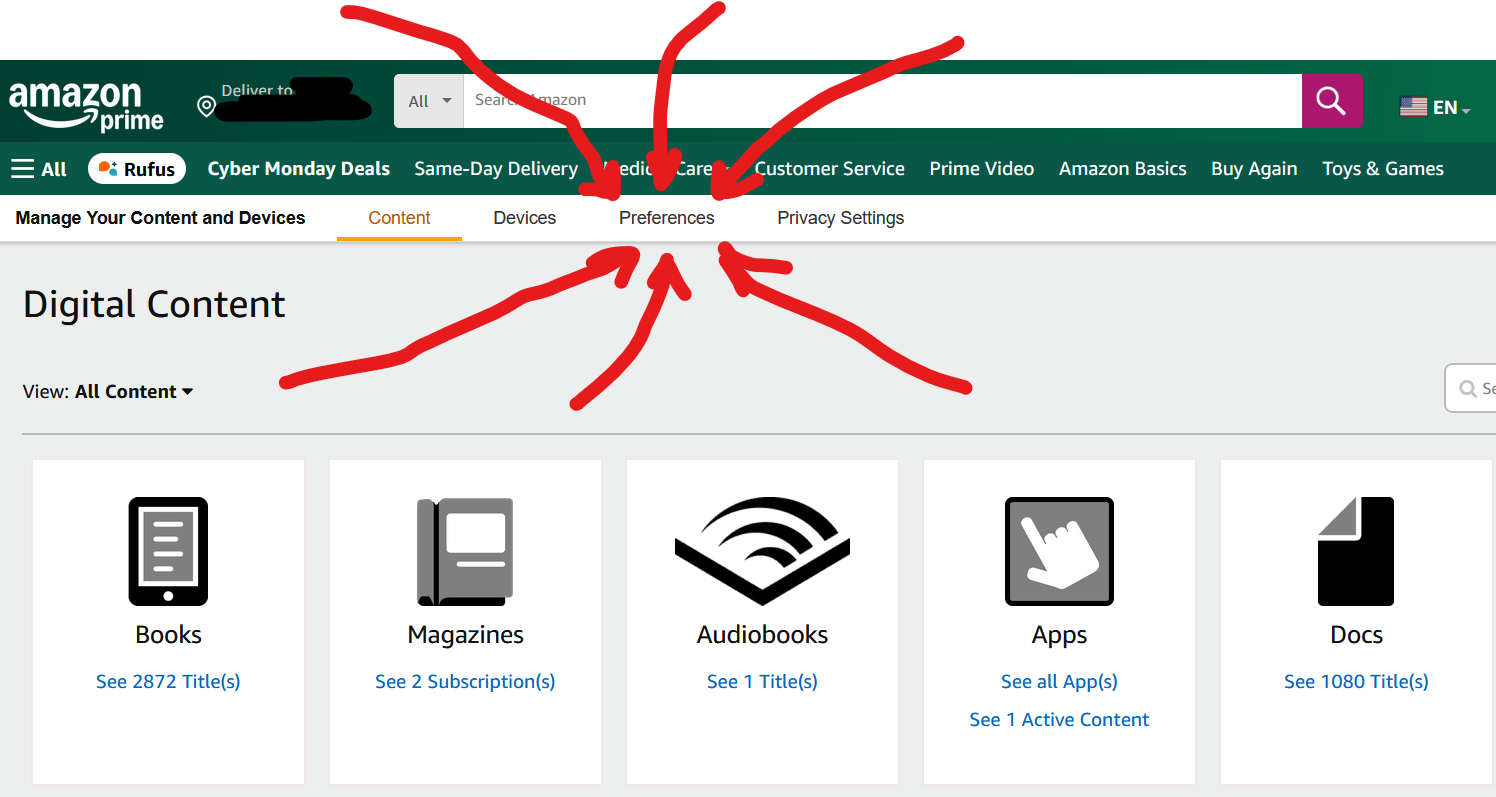The height and width of the screenshot is (797, 1496).
Task: Open the Rufus assistant
Action: [x=138, y=169]
